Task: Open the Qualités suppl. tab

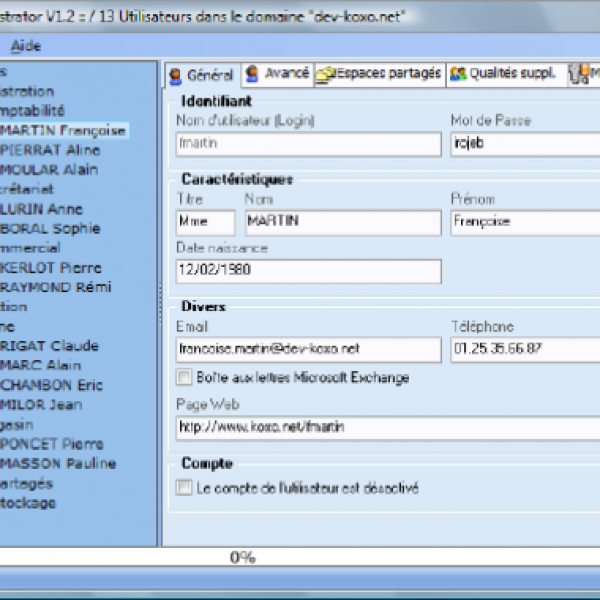Action: [505, 74]
